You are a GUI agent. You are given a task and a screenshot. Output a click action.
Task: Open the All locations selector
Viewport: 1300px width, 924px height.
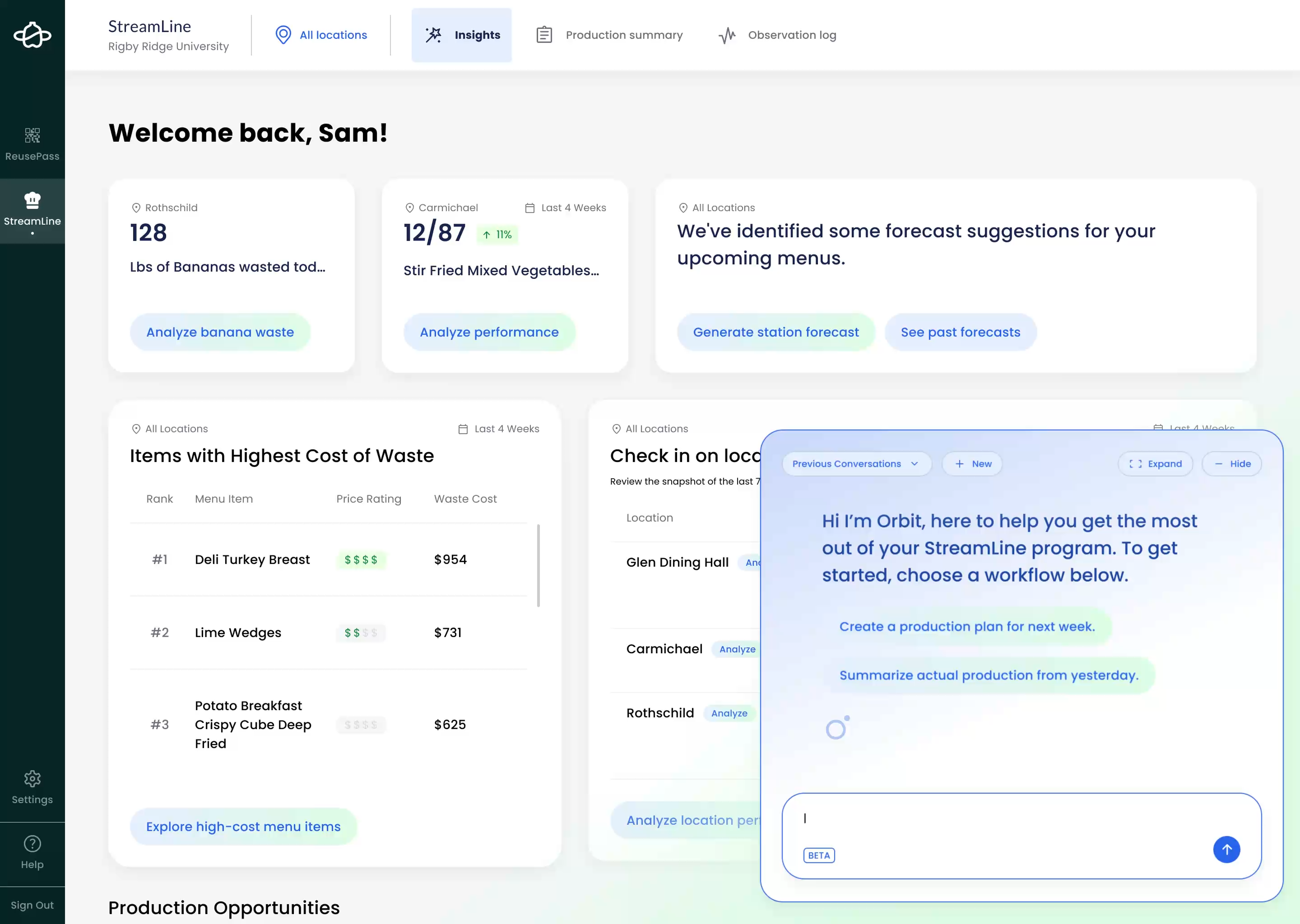pos(321,35)
